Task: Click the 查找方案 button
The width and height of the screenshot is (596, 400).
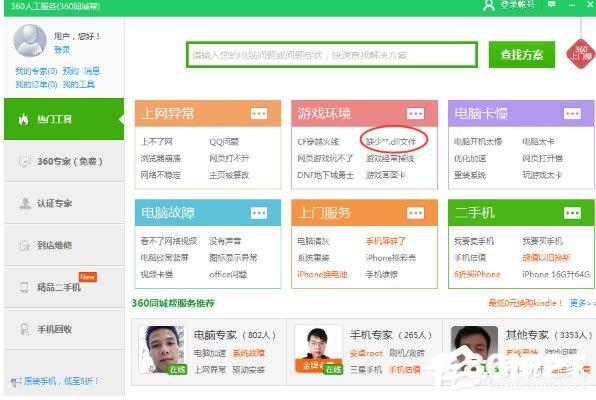Action: (522, 55)
